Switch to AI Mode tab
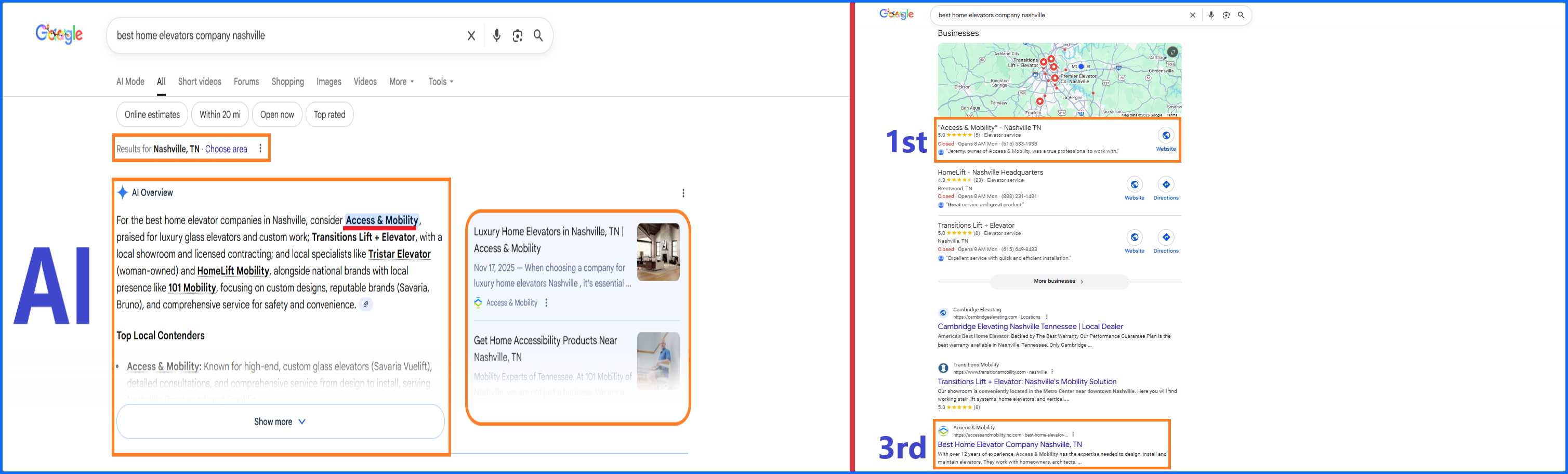1568x474 pixels. point(130,82)
